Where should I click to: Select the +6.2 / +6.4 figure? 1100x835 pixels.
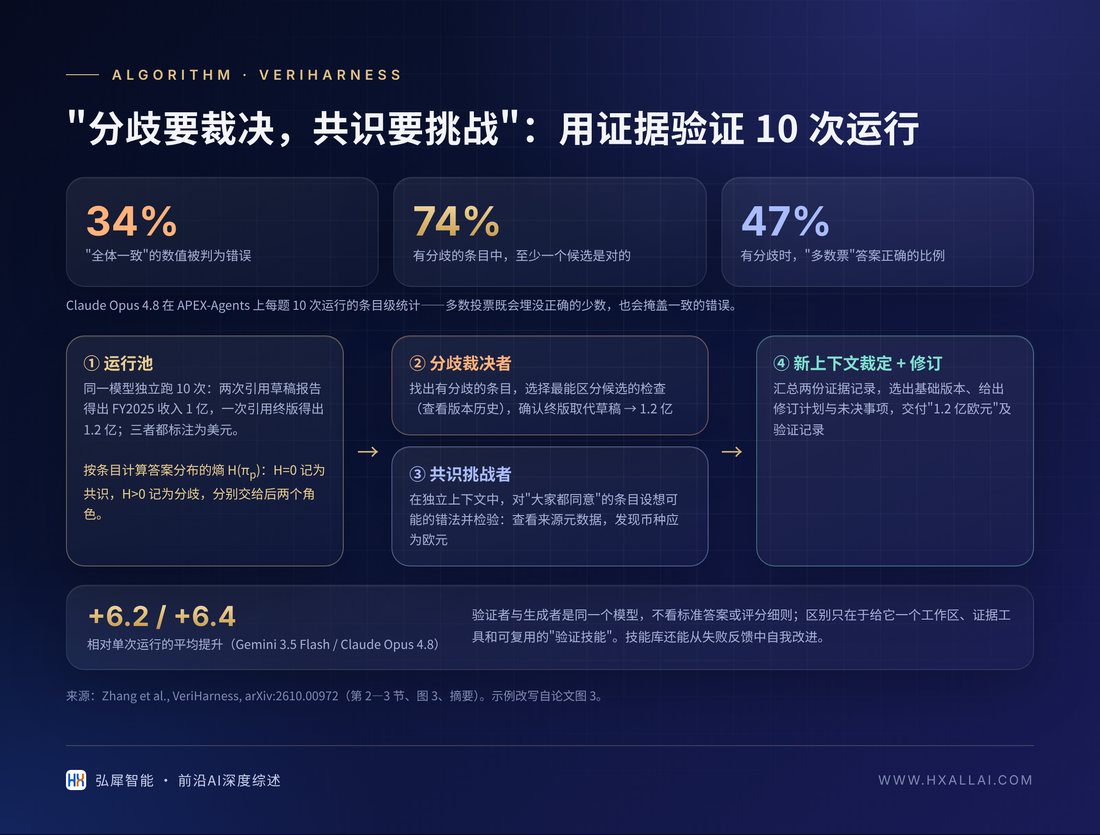tap(162, 616)
